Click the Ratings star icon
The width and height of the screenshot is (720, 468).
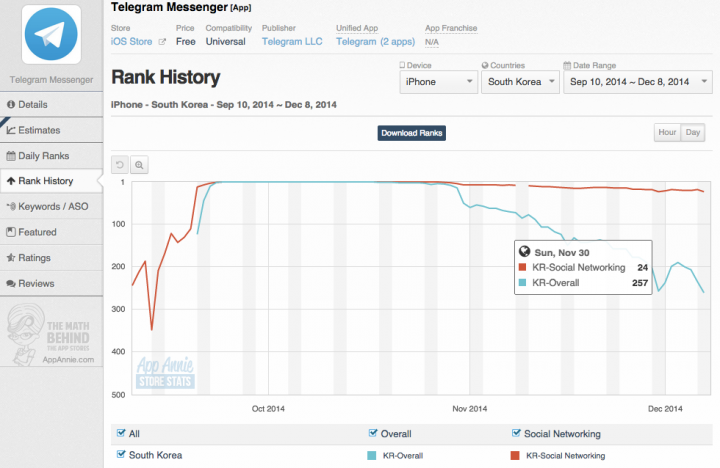11,258
